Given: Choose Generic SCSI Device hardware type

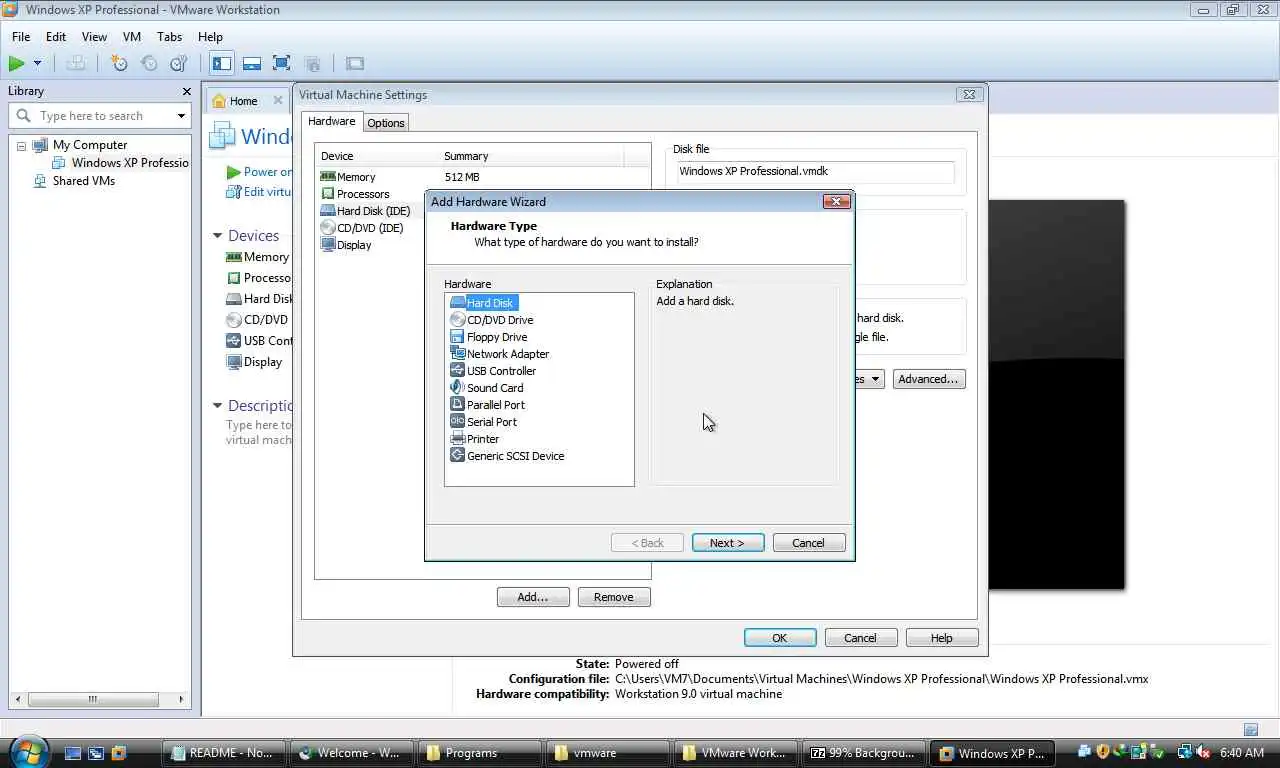Looking at the screenshot, I should pos(507,456).
